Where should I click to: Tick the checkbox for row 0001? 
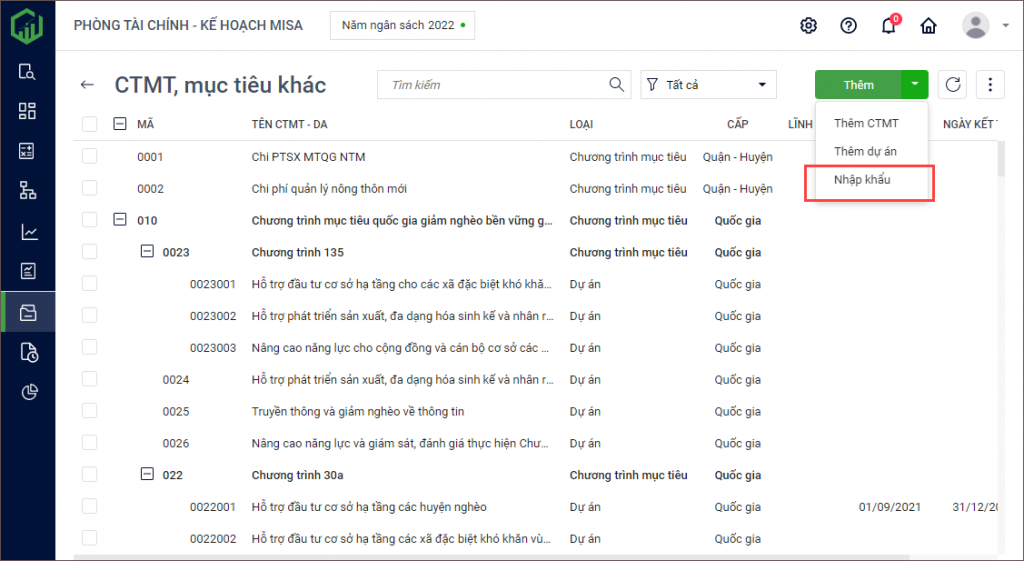(90, 157)
